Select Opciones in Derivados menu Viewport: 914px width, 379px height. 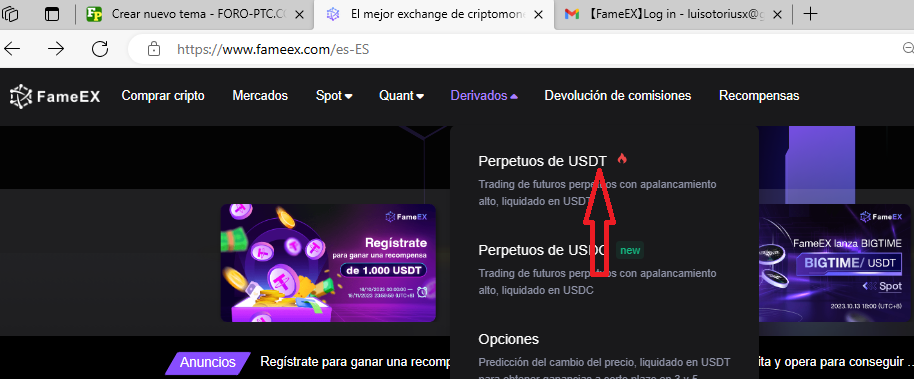(x=508, y=339)
